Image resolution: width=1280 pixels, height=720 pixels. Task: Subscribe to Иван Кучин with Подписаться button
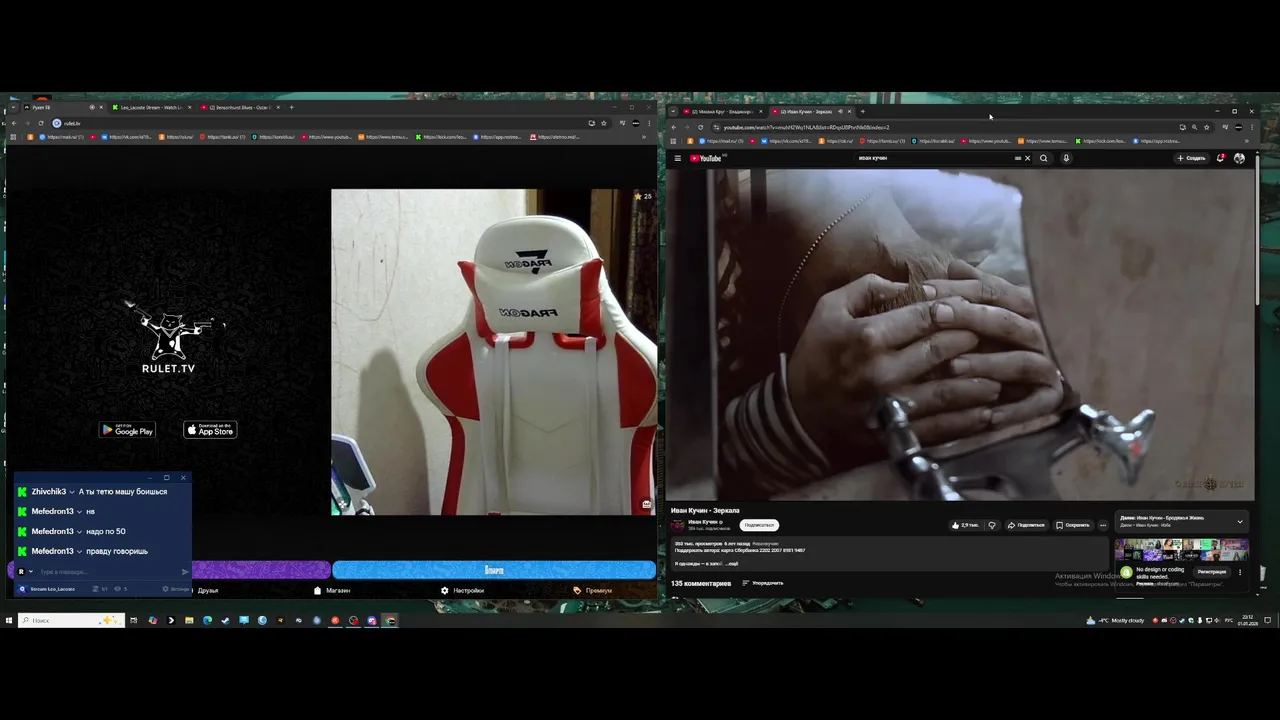pos(759,525)
